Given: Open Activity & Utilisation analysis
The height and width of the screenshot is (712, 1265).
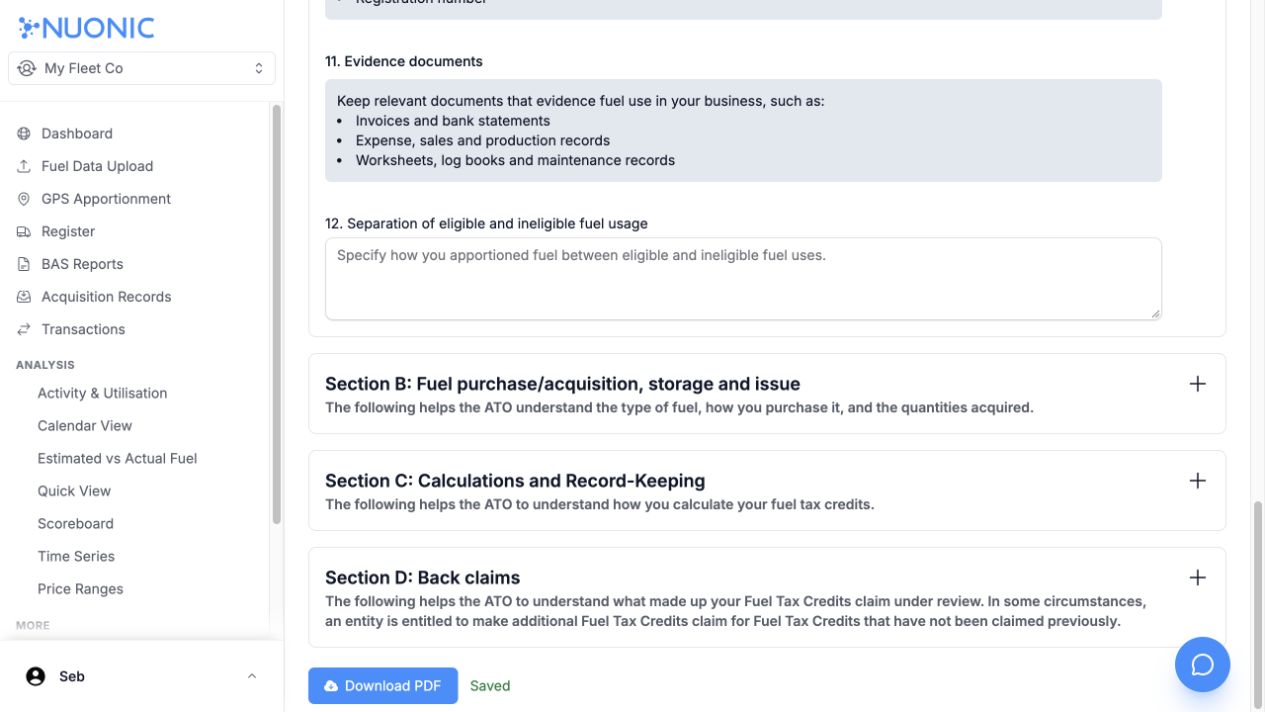Looking at the screenshot, I should [x=102, y=393].
